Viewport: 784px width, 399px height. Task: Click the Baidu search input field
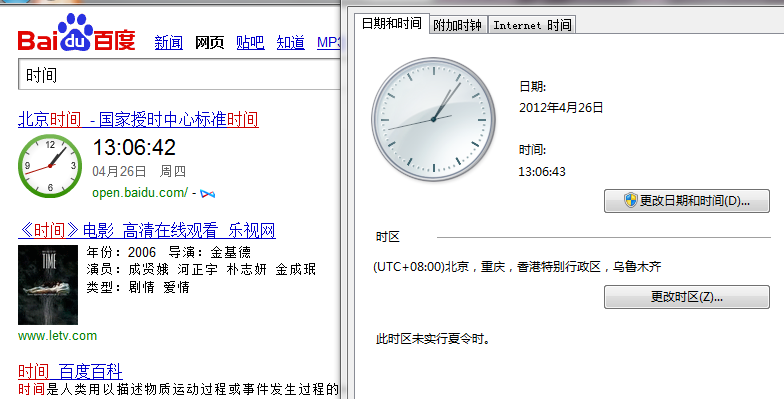(x=180, y=74)
